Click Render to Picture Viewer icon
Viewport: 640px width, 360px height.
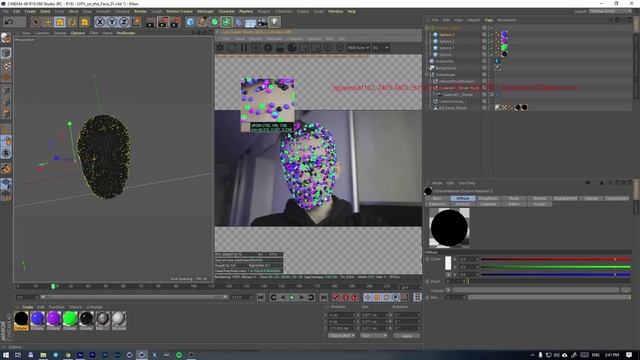tap(163, 22)
